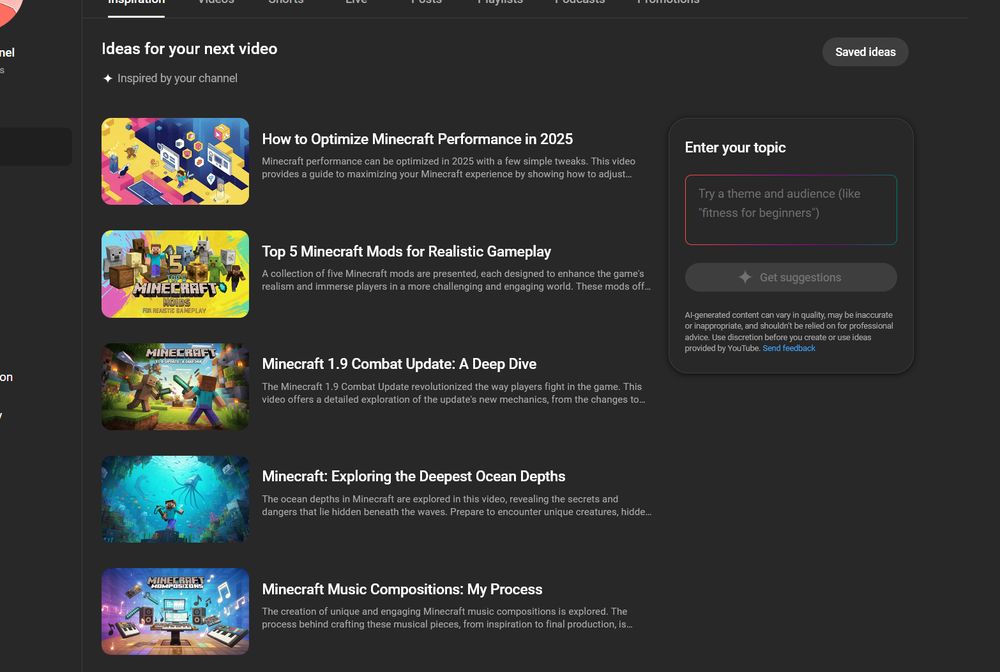
Task: Click description starting Minecraft performance can be optimized
Action: click(448, 168)
